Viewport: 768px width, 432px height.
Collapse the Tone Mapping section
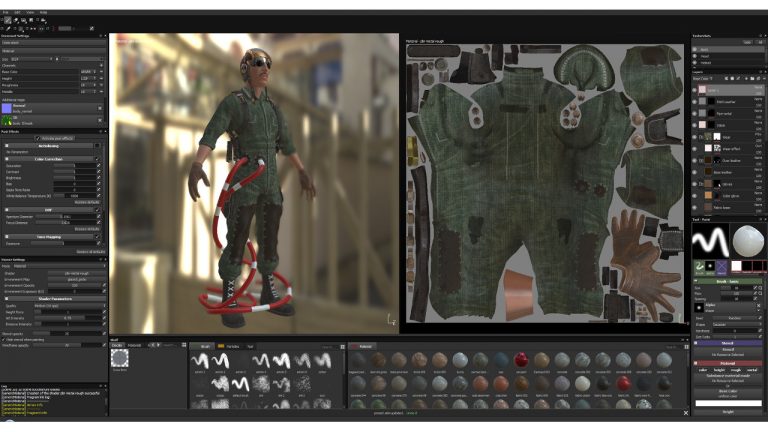[x=6, y=237]
